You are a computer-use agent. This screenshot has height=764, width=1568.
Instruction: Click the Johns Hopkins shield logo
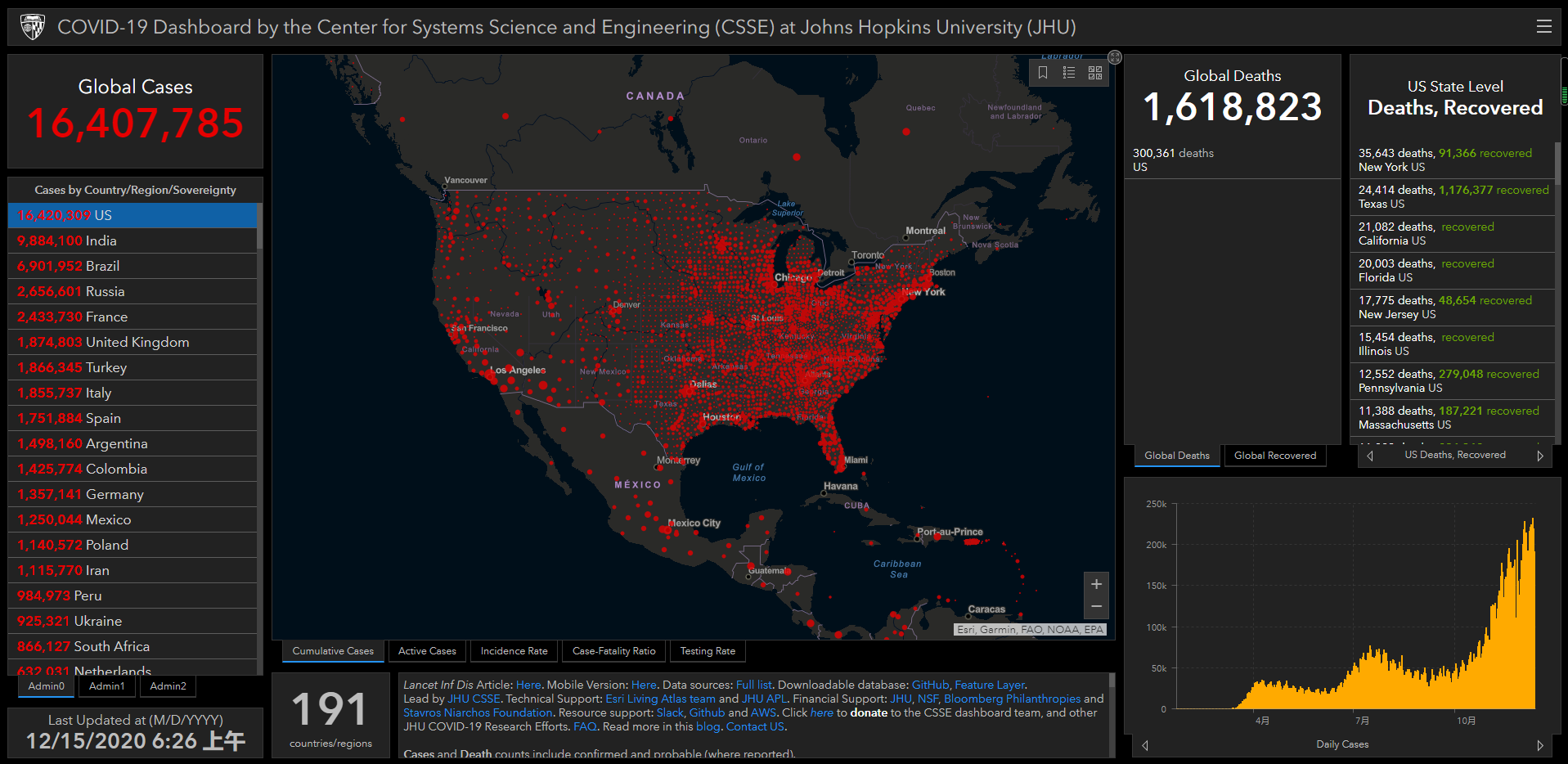[33, 27]
